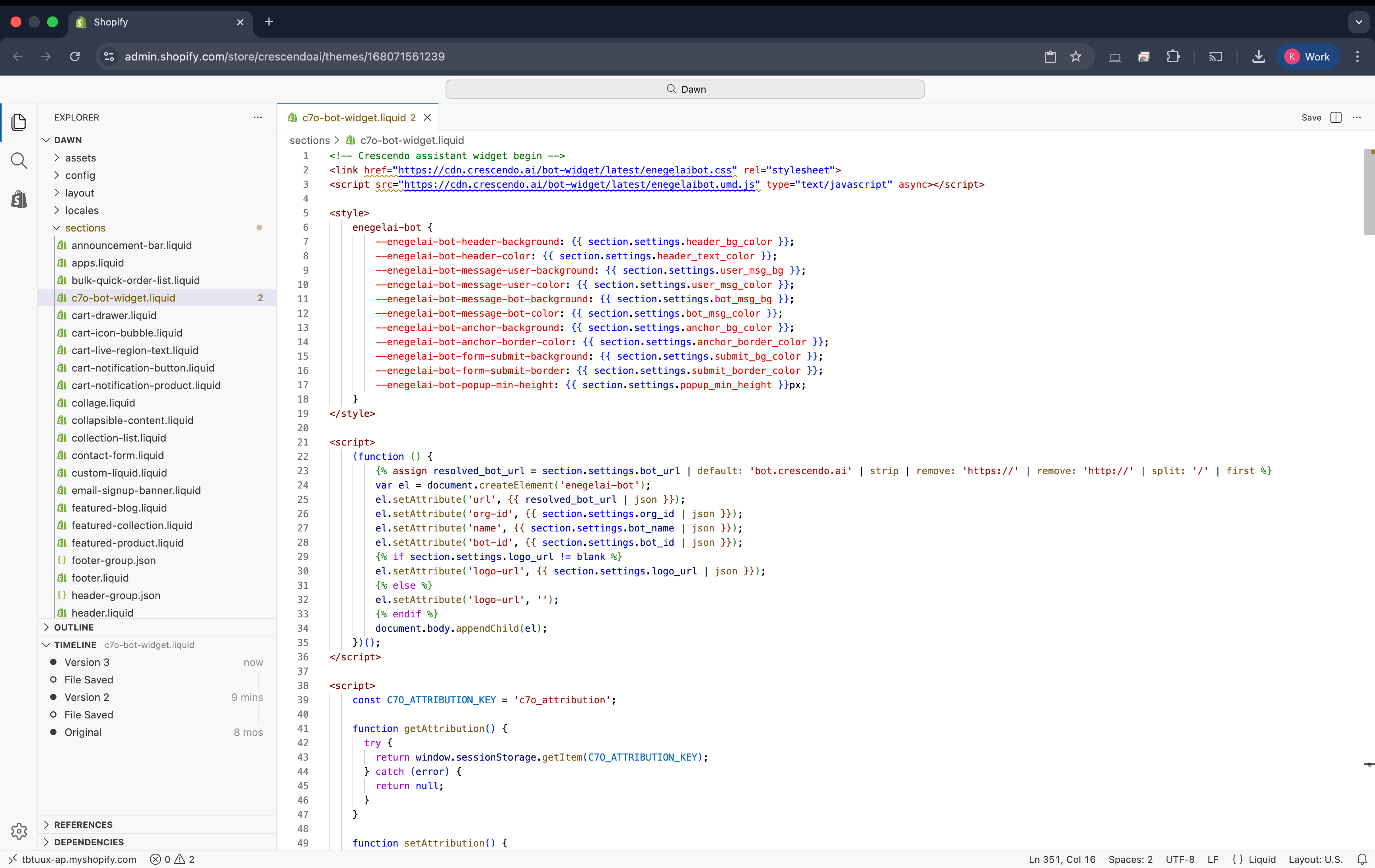Image resolution: width=1375 pixels, height=868 pixels.
Task: Click Ln 351, Col 16 cursor position
Action: [x=1062, y=859]
